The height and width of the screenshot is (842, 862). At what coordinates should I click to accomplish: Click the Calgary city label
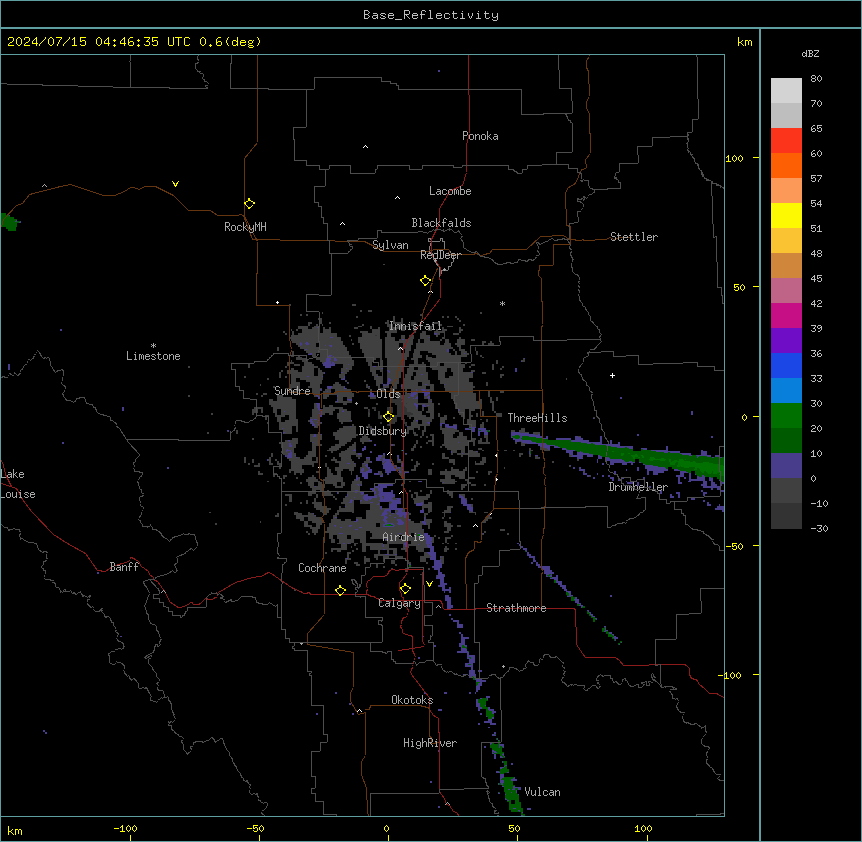(x=399, y=603)
